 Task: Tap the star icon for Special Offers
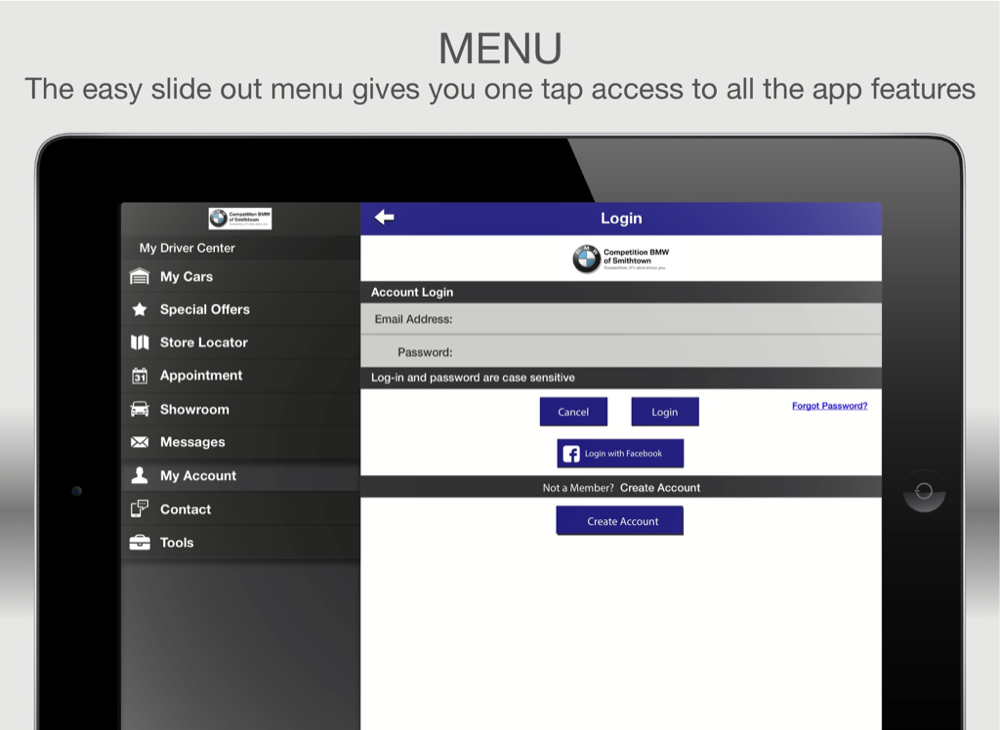point(140,310)
